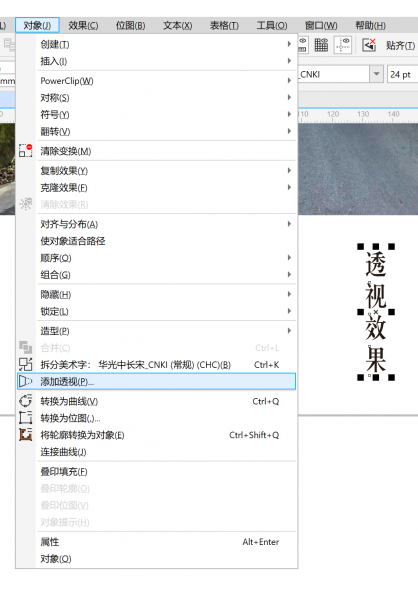
Task: Click the Convert to Bitmap icon
Action: [x=25, y=417]
